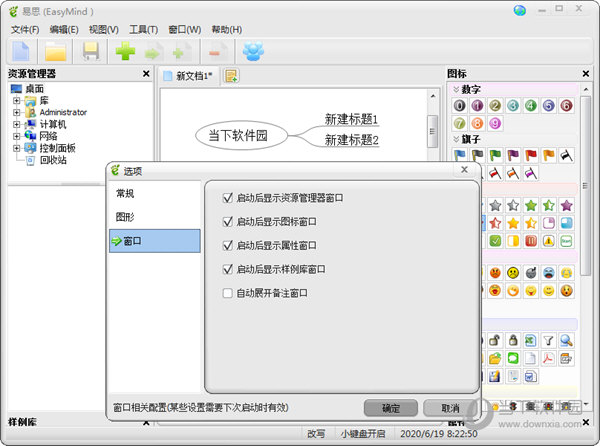Screen dimensions: 600x446
Task: Open the 帮助(H) menu
Action: point(227,29)
